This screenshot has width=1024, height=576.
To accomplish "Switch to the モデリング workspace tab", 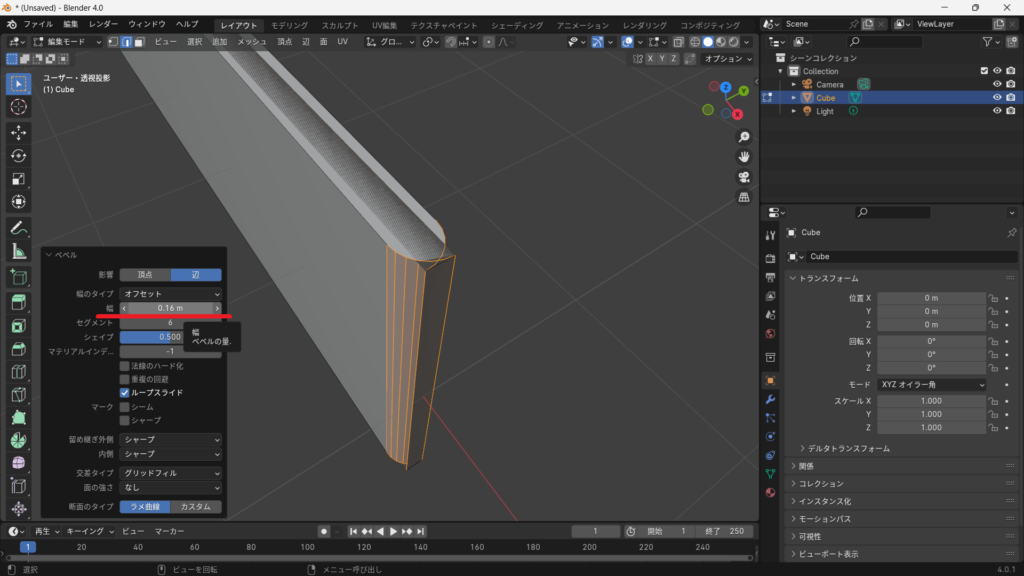I will pos(290,25).
